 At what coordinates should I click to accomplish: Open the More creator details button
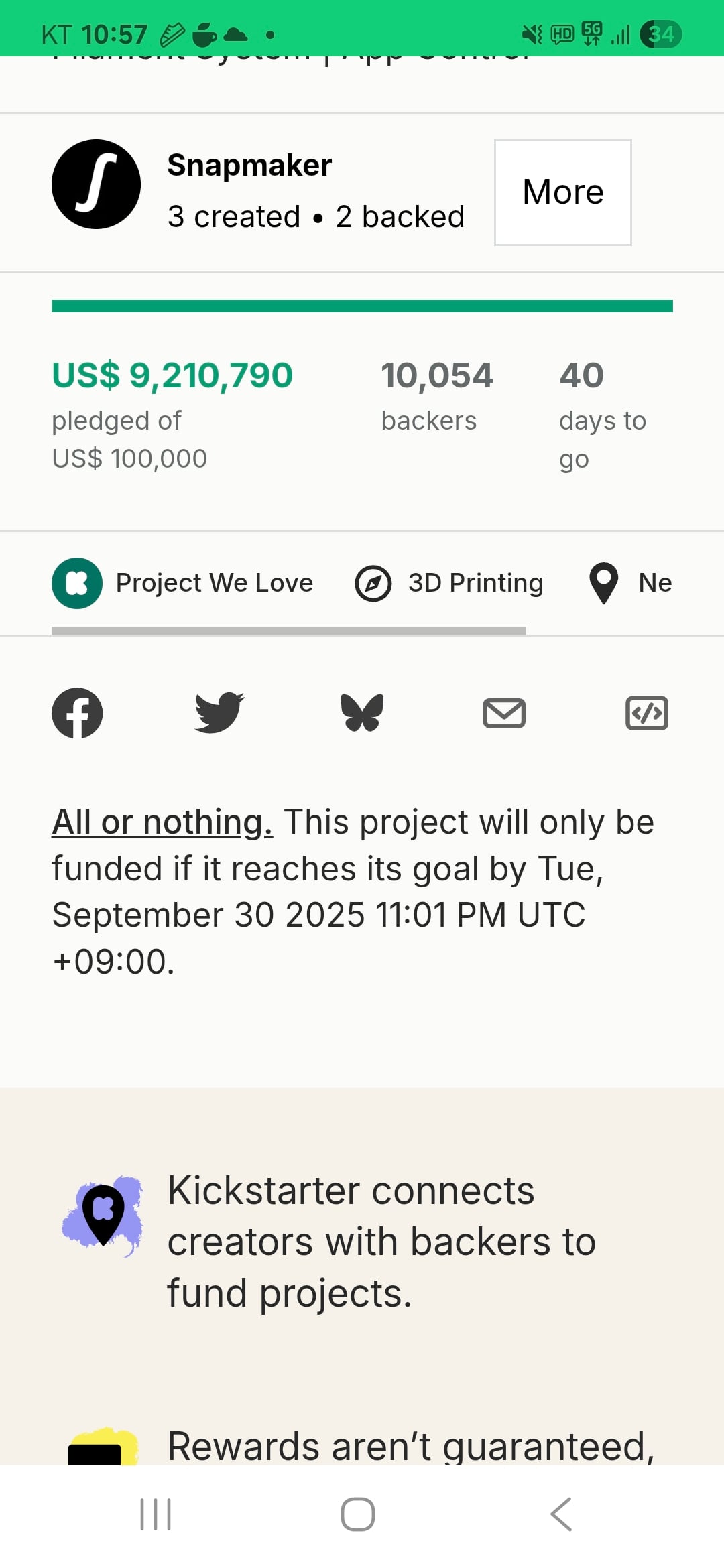pyautogui.click(x=563, y=192)
